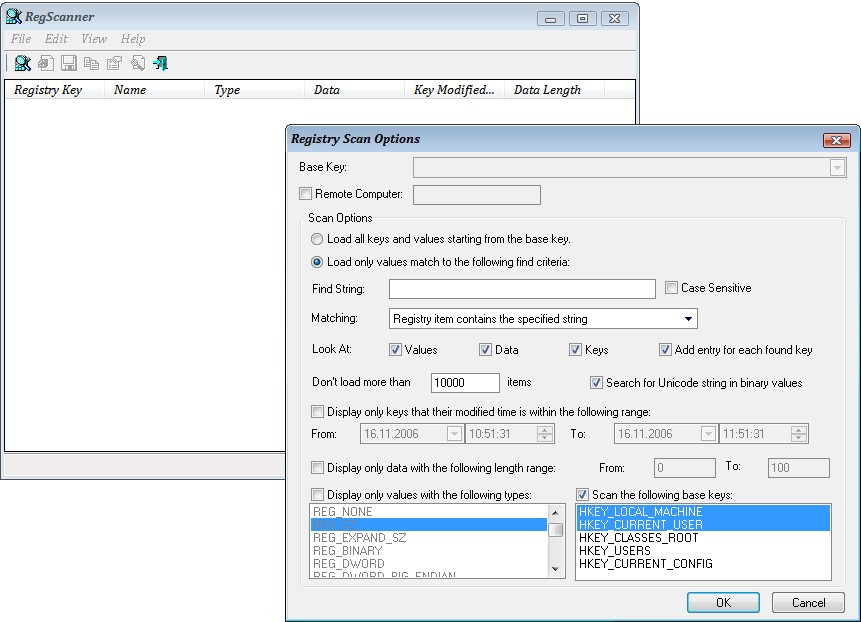
Task: Sort by the Type column header
Action: (255, 89)
